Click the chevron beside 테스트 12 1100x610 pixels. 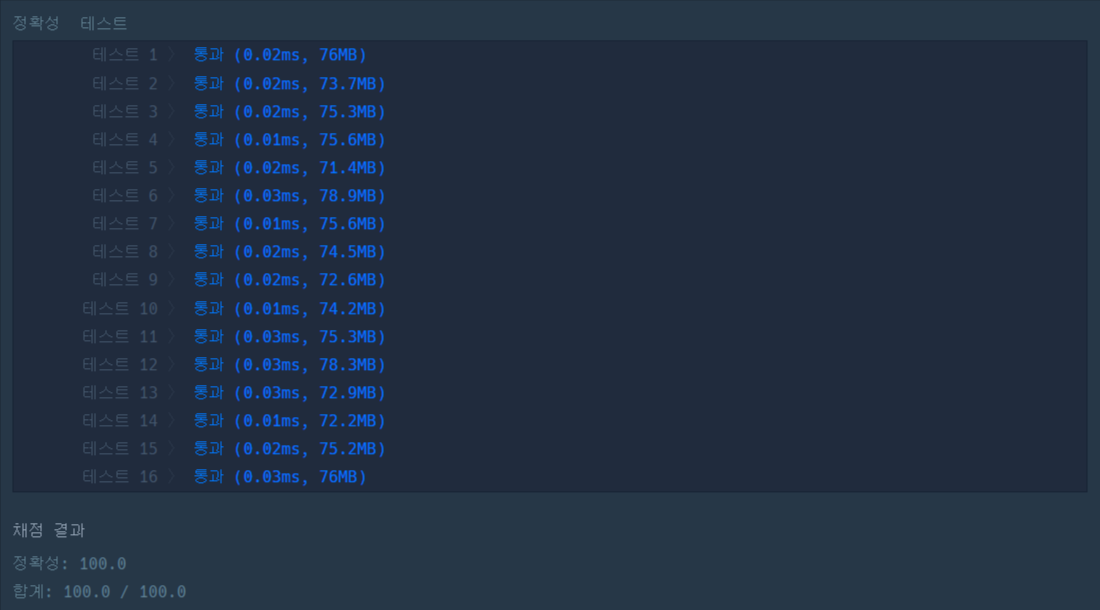tap(171, 365)
